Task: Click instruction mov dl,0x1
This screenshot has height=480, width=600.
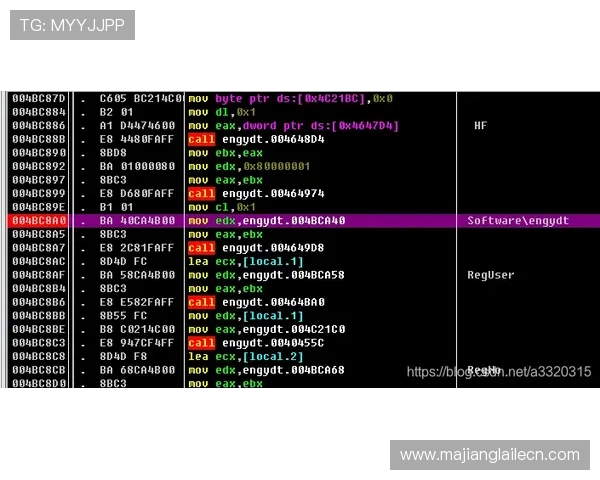Action: [x=222, y=112]
